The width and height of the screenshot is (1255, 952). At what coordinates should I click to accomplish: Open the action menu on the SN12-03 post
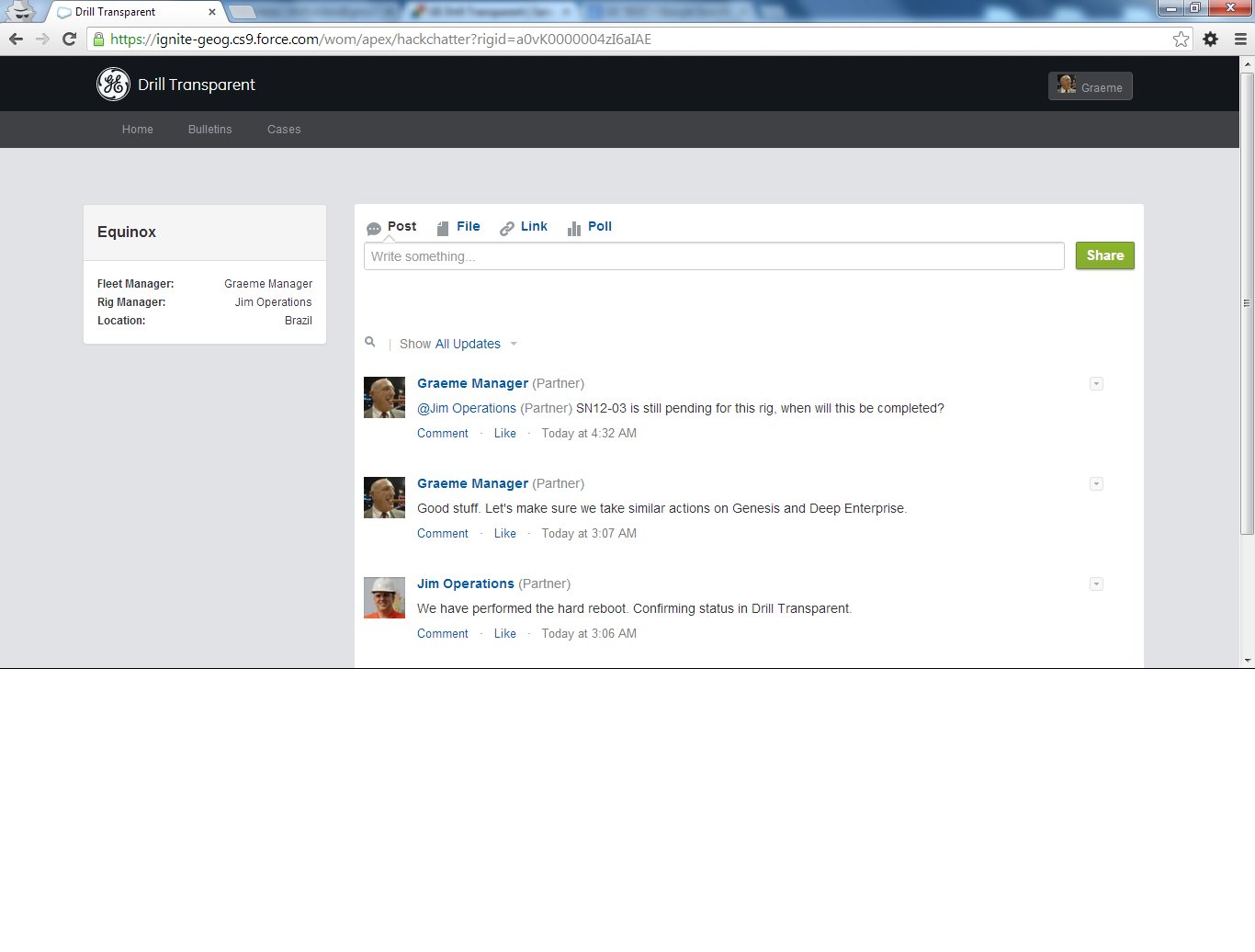[1096, 383]
